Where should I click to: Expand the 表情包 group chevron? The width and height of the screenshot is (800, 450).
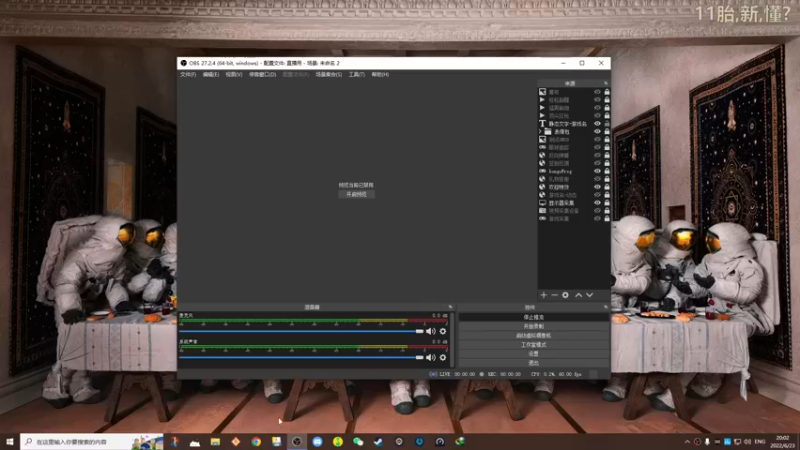540,132
